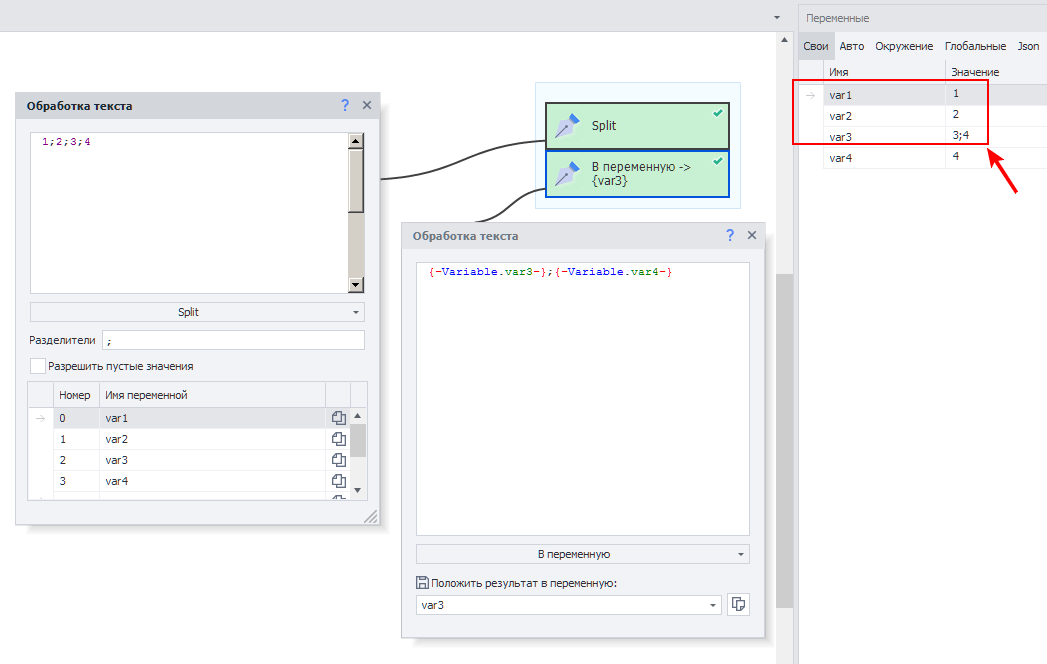Switch to the Глобальные variables tab
The width and height of the screenshot is (1047, 664).
click(x=975, y=46)
